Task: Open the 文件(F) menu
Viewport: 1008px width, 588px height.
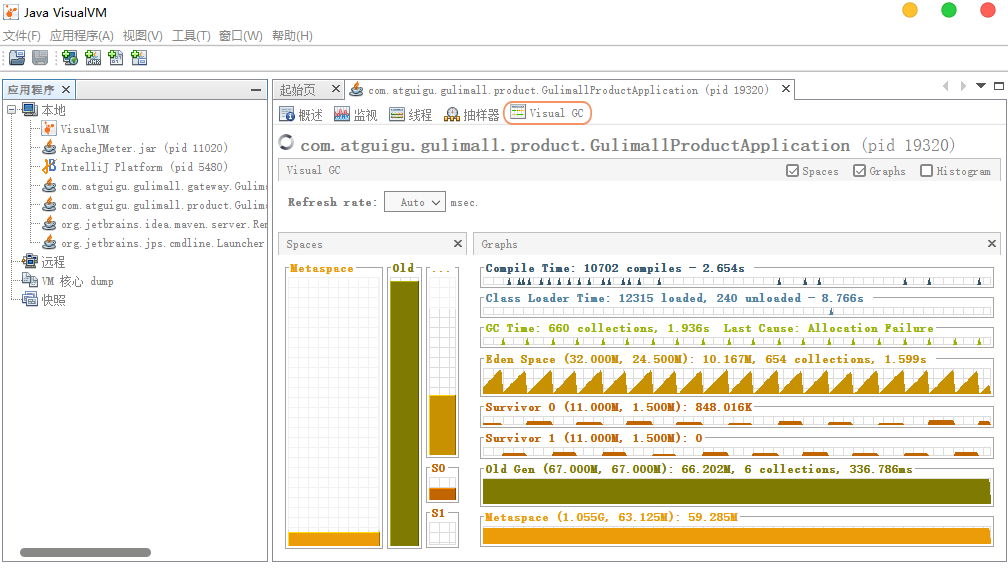Action: (x=22, y=35)
